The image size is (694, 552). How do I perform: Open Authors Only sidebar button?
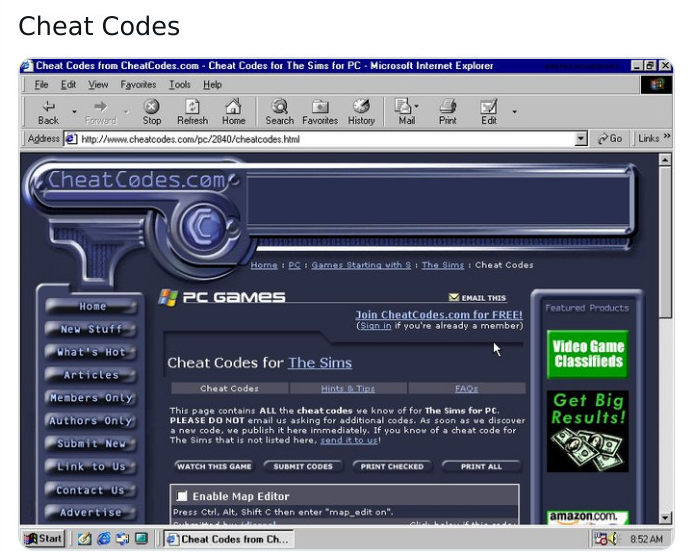(x=91, y=421)
